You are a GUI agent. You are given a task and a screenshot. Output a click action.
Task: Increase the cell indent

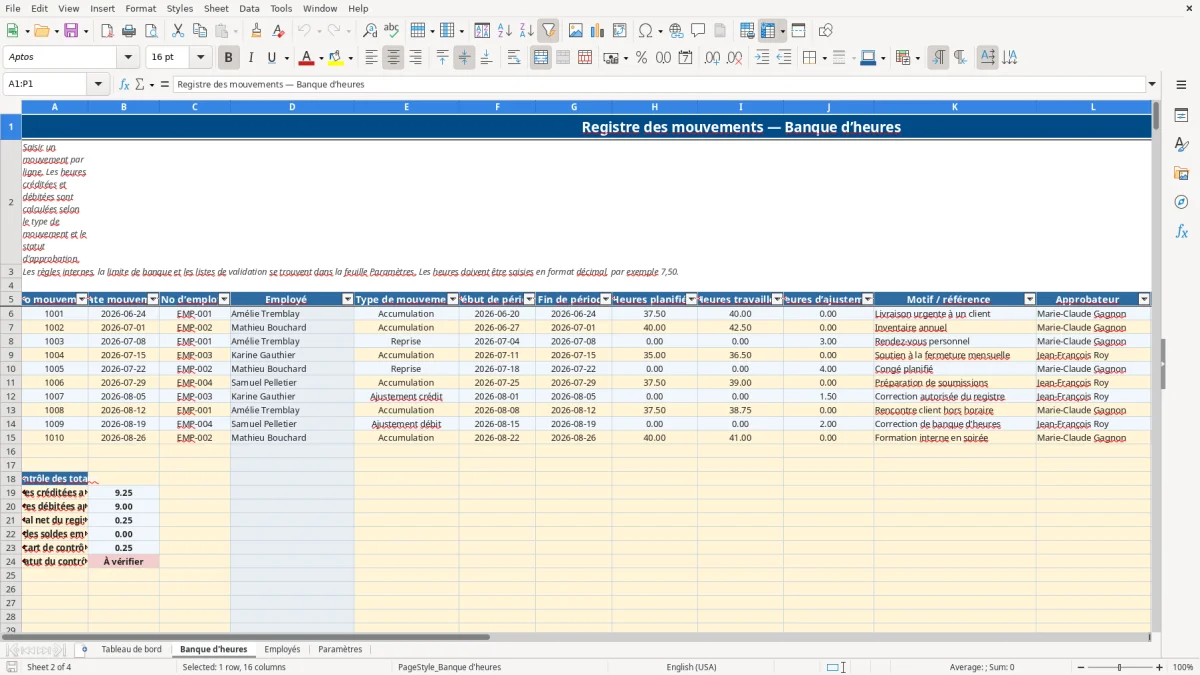[762, 58]
